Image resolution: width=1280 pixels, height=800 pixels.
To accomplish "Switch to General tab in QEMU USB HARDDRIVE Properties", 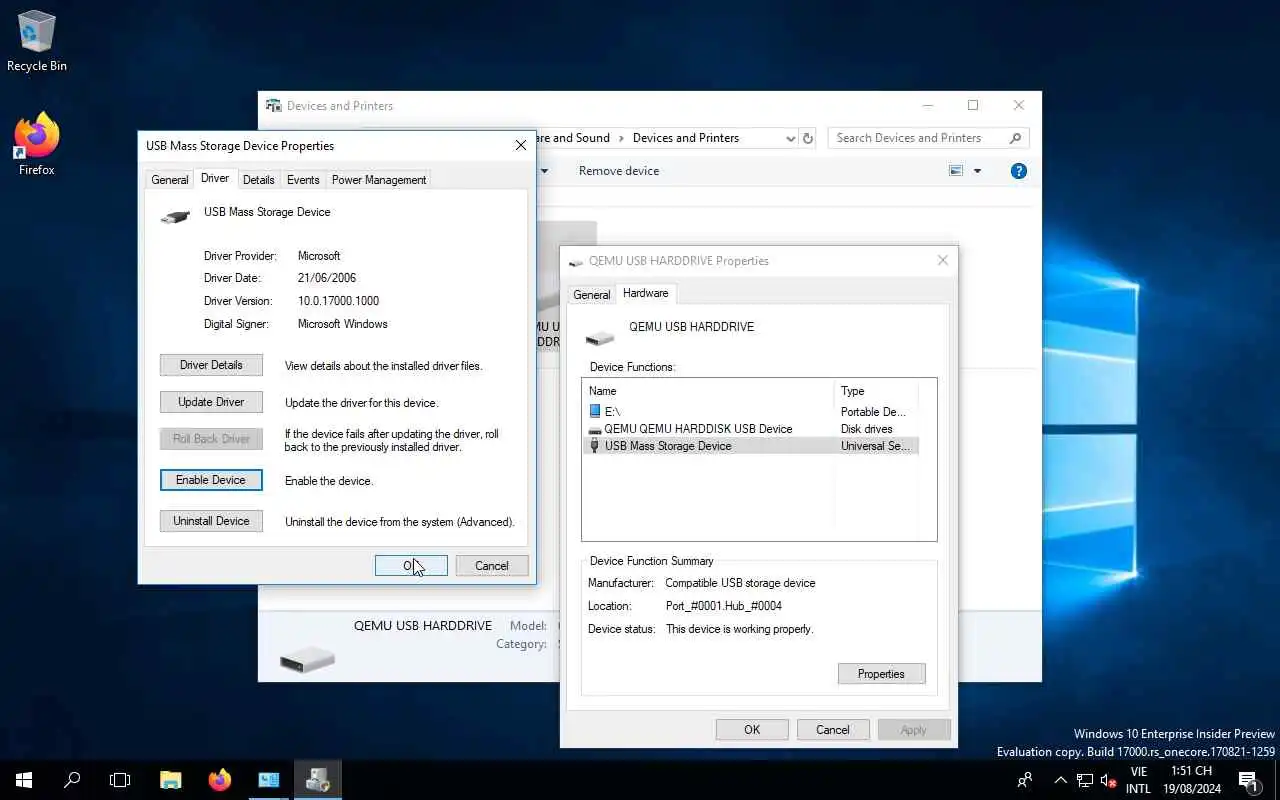I will tap(591, 295).
